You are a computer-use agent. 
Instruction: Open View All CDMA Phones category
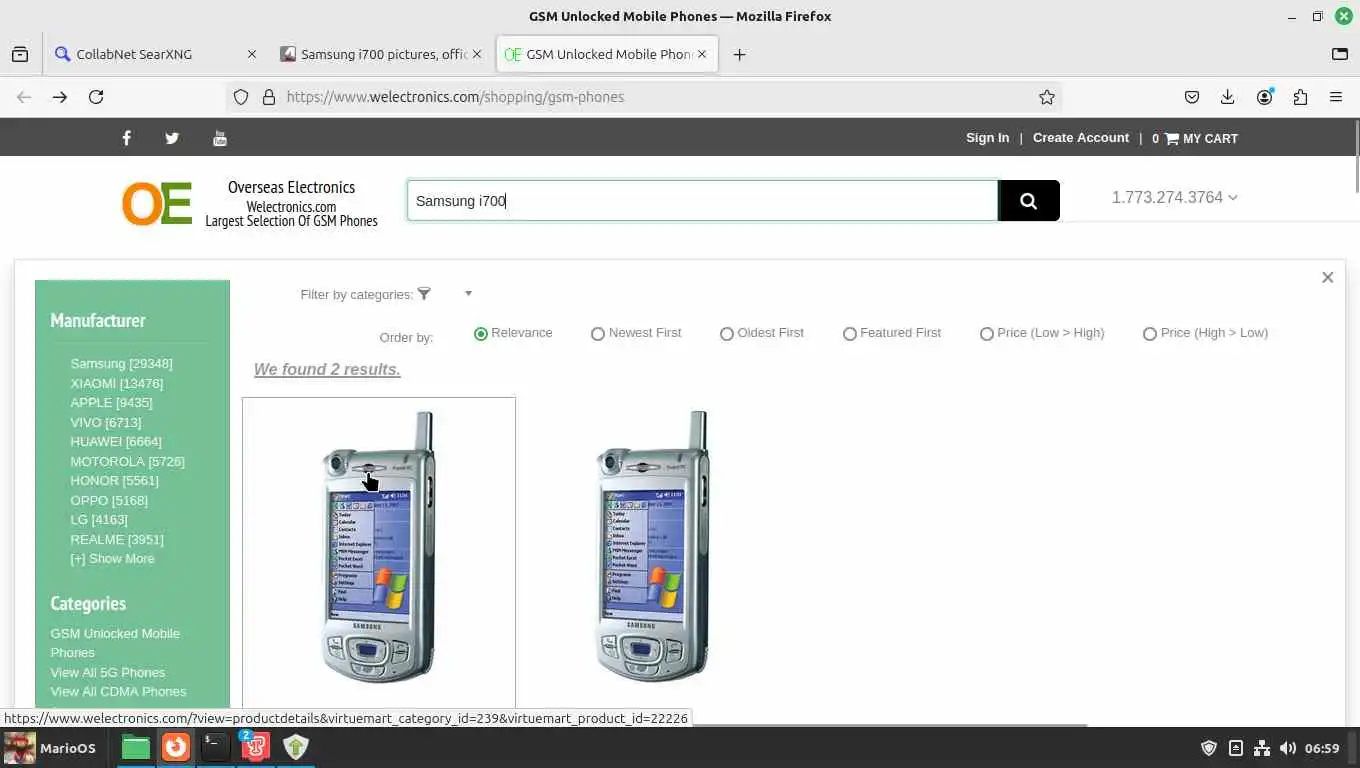tap(118, 692)
